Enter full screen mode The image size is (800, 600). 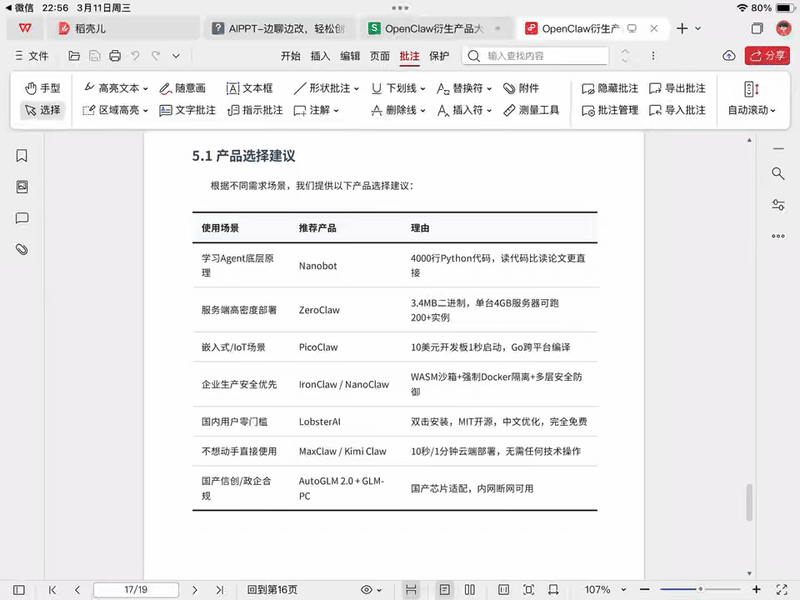[x=782, y=590]
